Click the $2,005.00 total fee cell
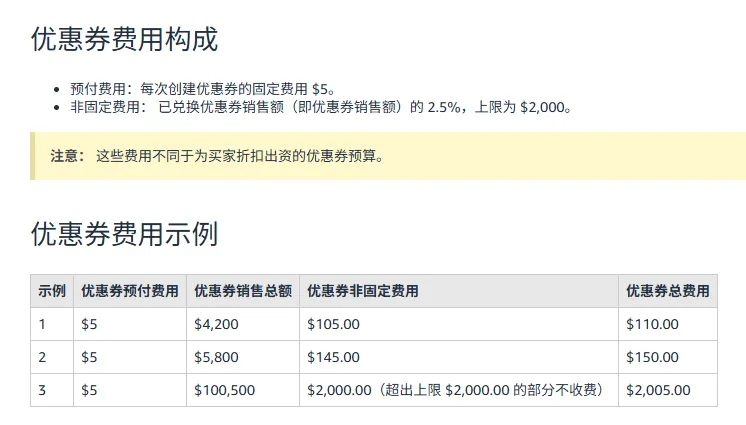Screen dimensions: 746x425 coord(658,390)
